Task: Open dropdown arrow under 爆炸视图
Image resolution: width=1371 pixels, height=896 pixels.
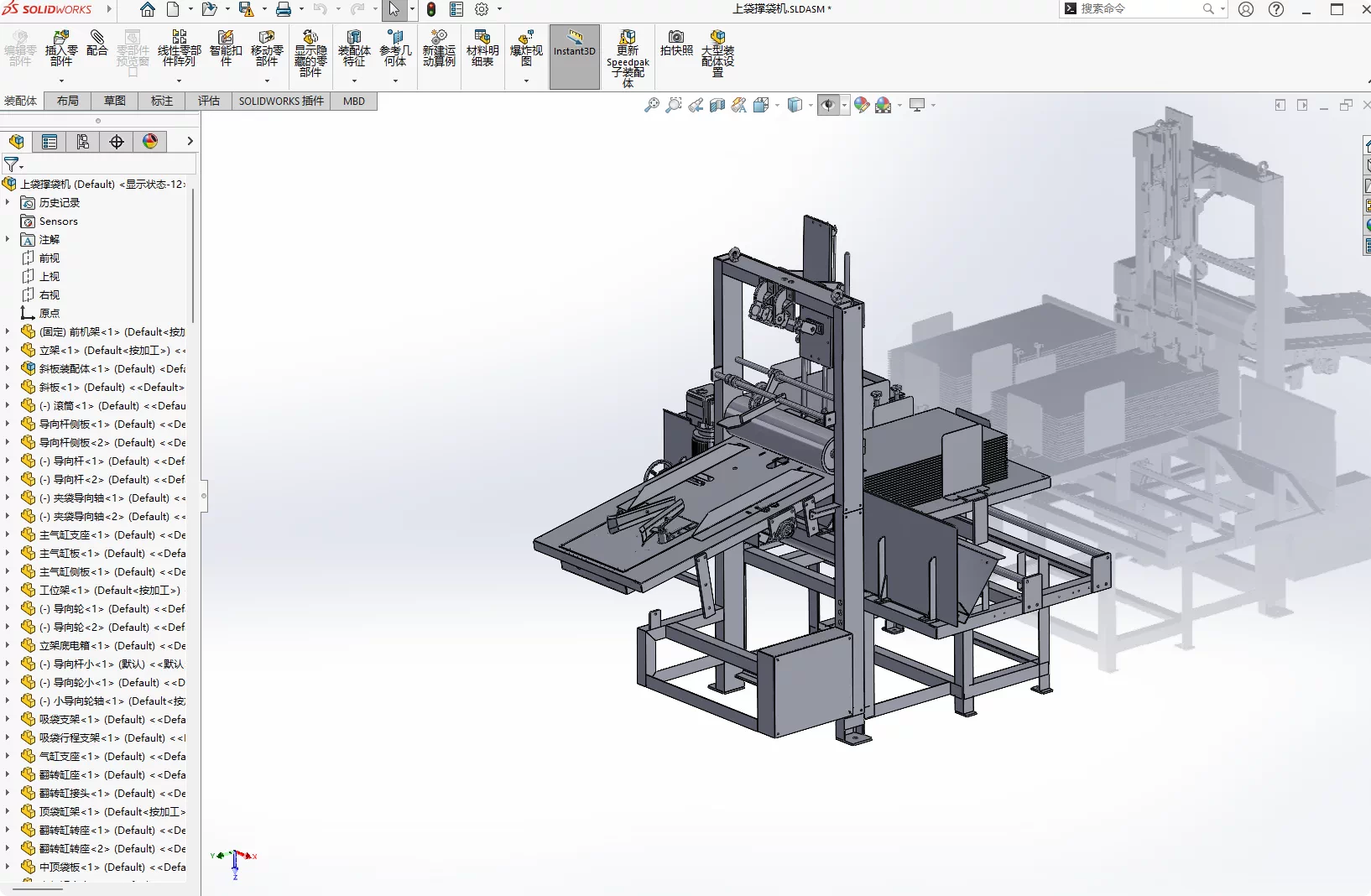Action: [x=526, y=81]
